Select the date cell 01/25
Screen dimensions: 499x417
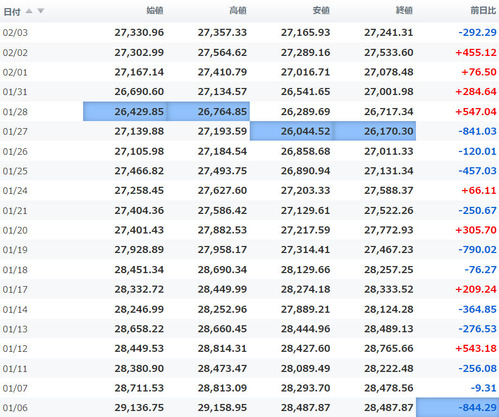coord(15,171)
